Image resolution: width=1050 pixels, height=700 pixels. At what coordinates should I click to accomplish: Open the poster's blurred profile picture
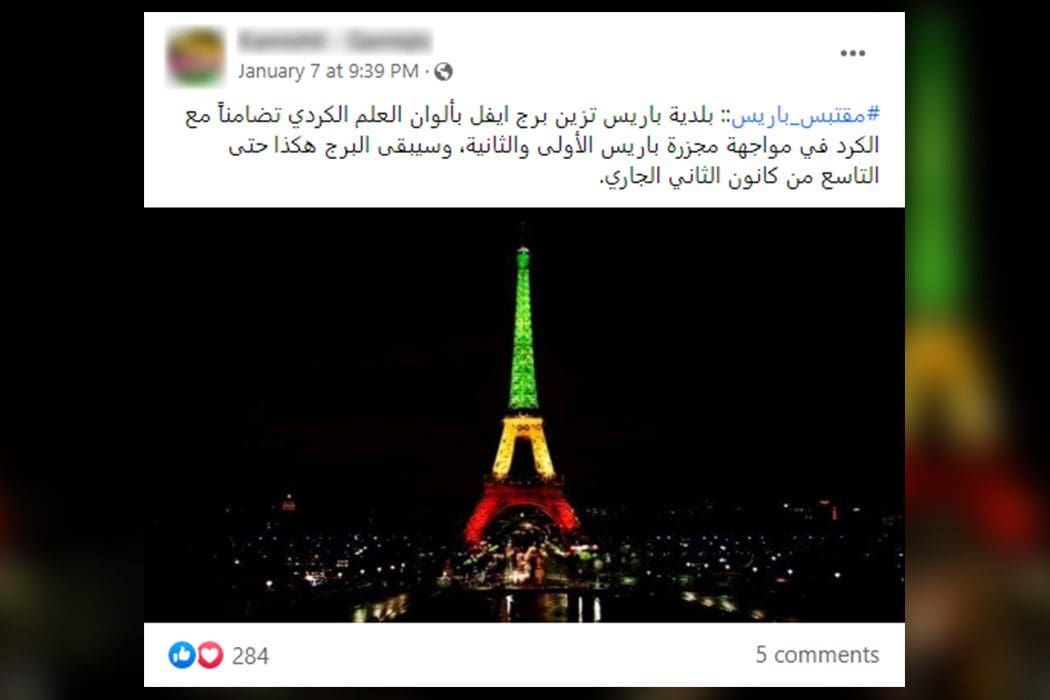click(x=196, y=57)
